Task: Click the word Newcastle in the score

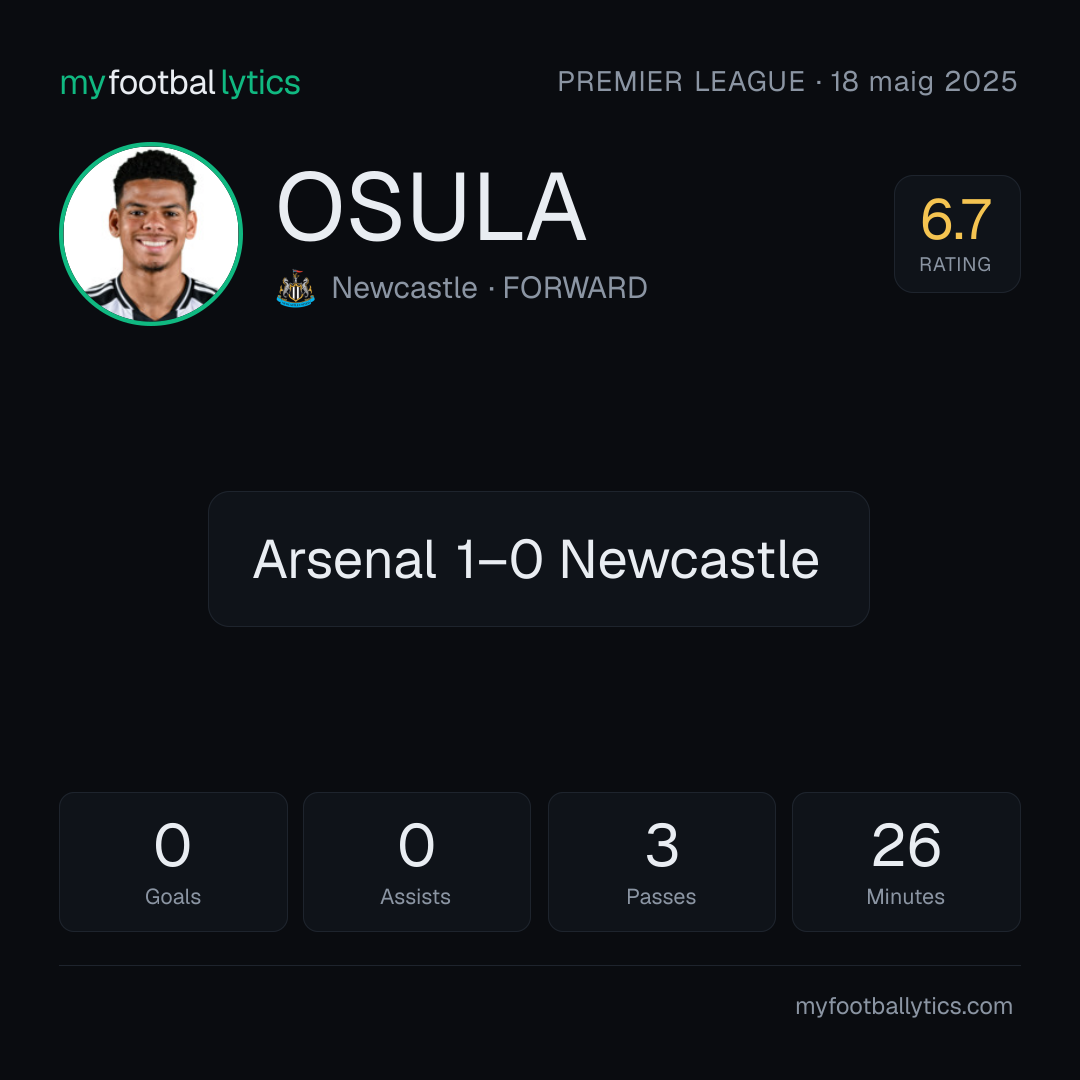Action: click(x=689, y=559)
